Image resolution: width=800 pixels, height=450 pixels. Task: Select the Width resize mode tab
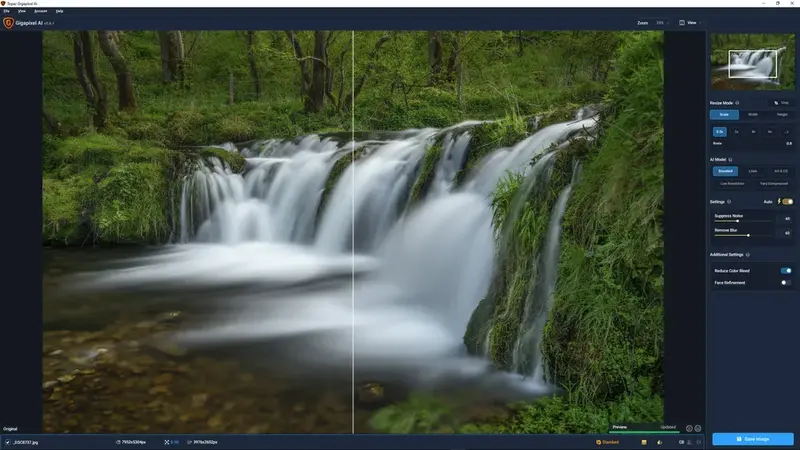[x=753, y=115]
